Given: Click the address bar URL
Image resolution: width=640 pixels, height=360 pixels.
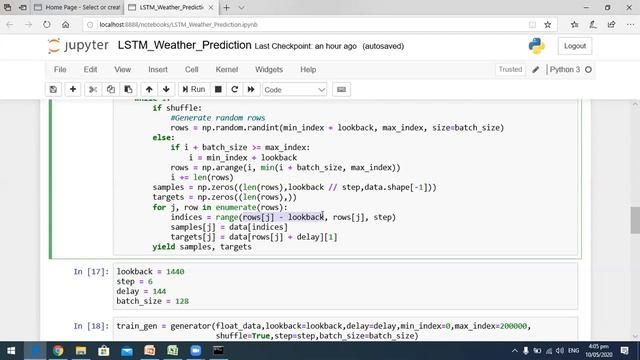Looking at the screenshot, I should click(x=178, y=24).
